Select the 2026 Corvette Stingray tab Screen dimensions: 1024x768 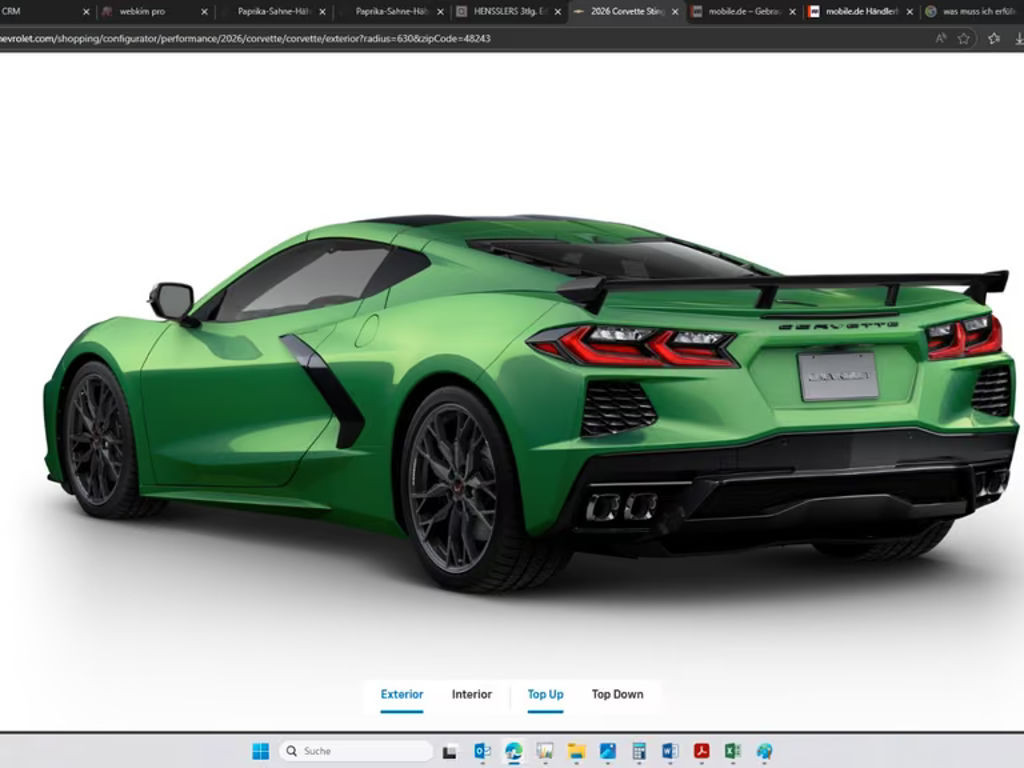pos(627,12)
